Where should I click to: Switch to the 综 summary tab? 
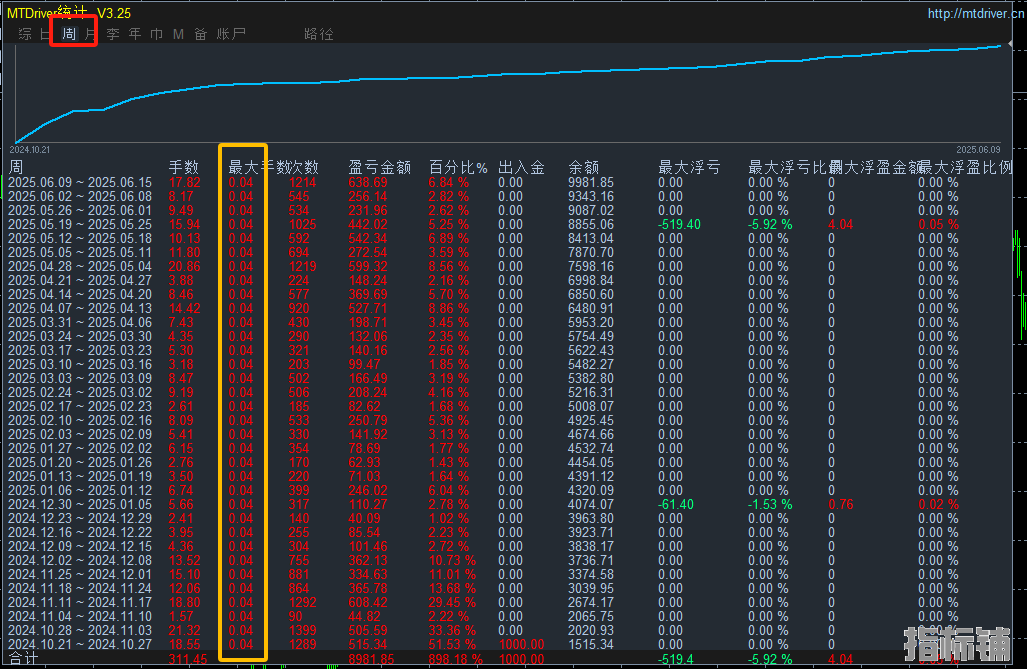click(25, 34)
